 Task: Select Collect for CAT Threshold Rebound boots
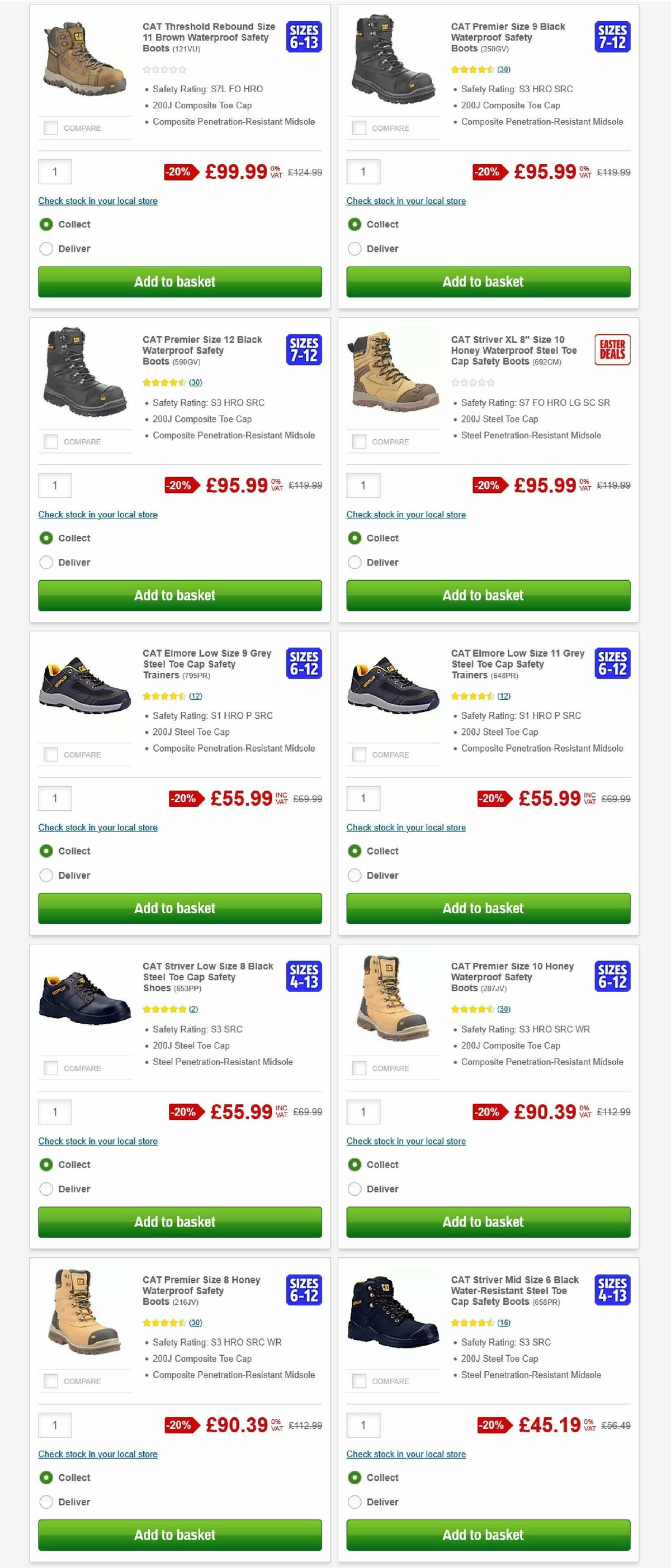46,225
